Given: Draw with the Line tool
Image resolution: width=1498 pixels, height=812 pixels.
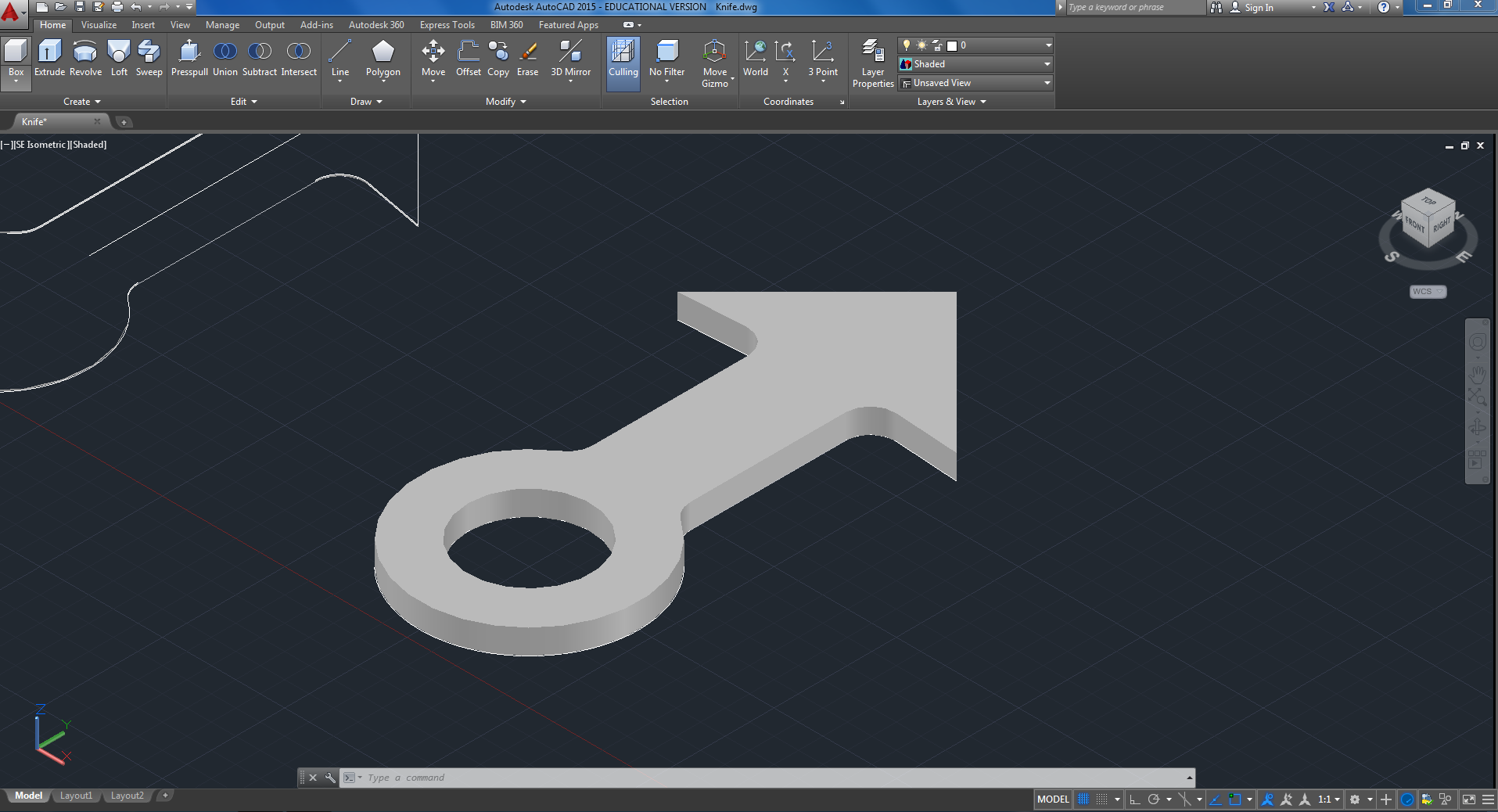Looking at the screenshot, I should point(339,59).
